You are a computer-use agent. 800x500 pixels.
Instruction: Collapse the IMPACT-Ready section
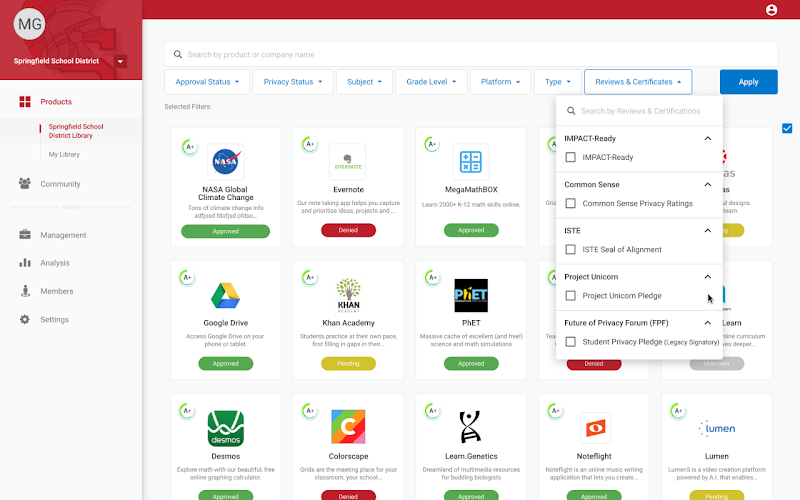point(708,138)
